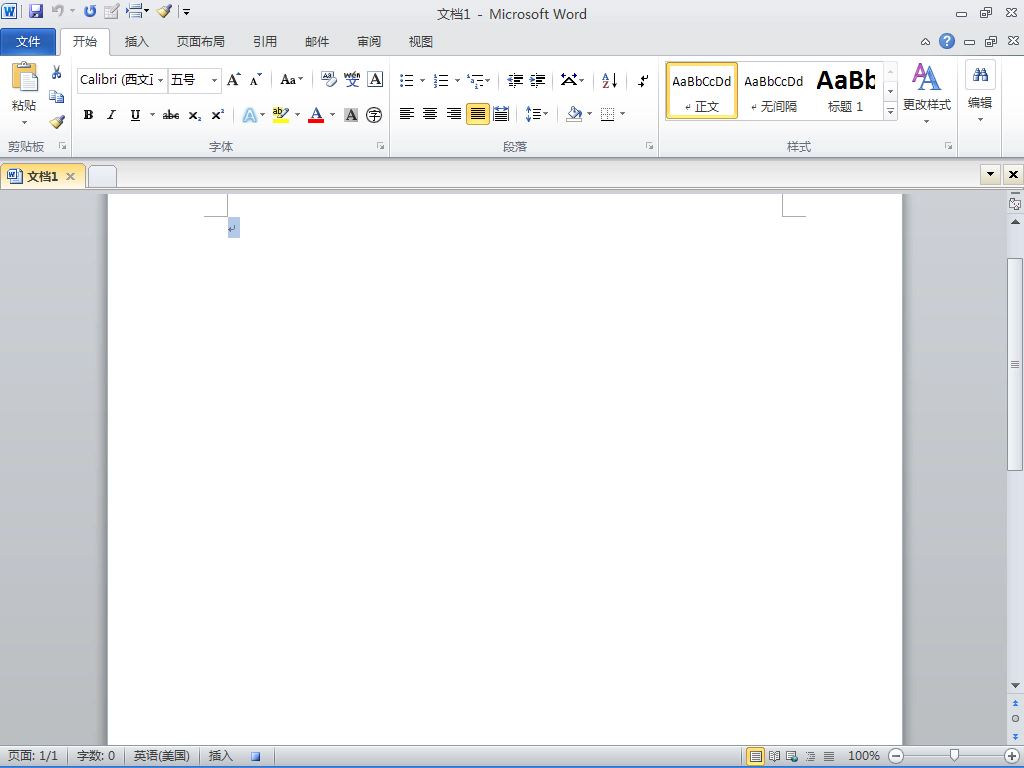Toggle italic formatting
The width and height of the screenshot is (1024, 768).
(111, 116)
